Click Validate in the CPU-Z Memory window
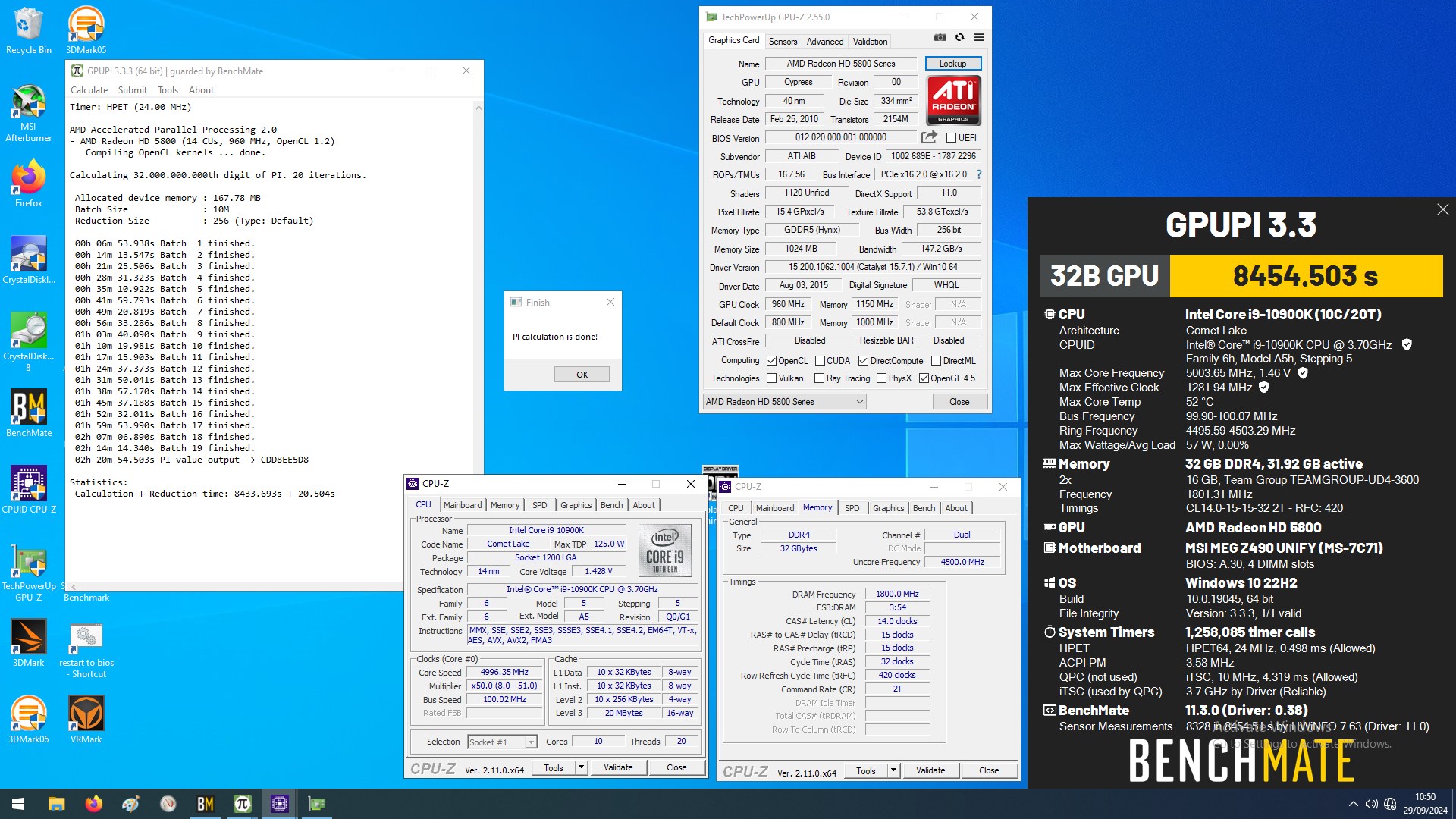 [930, 770]
